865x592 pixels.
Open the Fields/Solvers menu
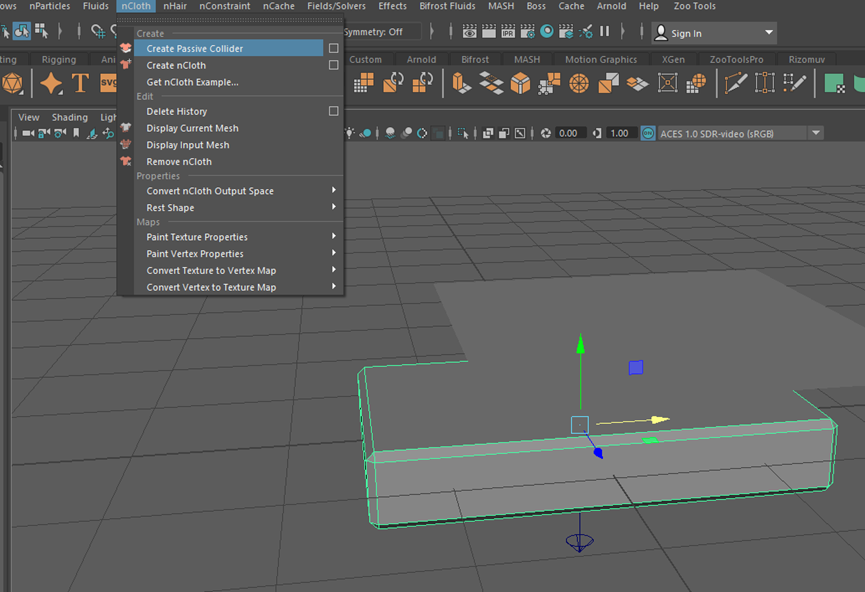point(337,6)
